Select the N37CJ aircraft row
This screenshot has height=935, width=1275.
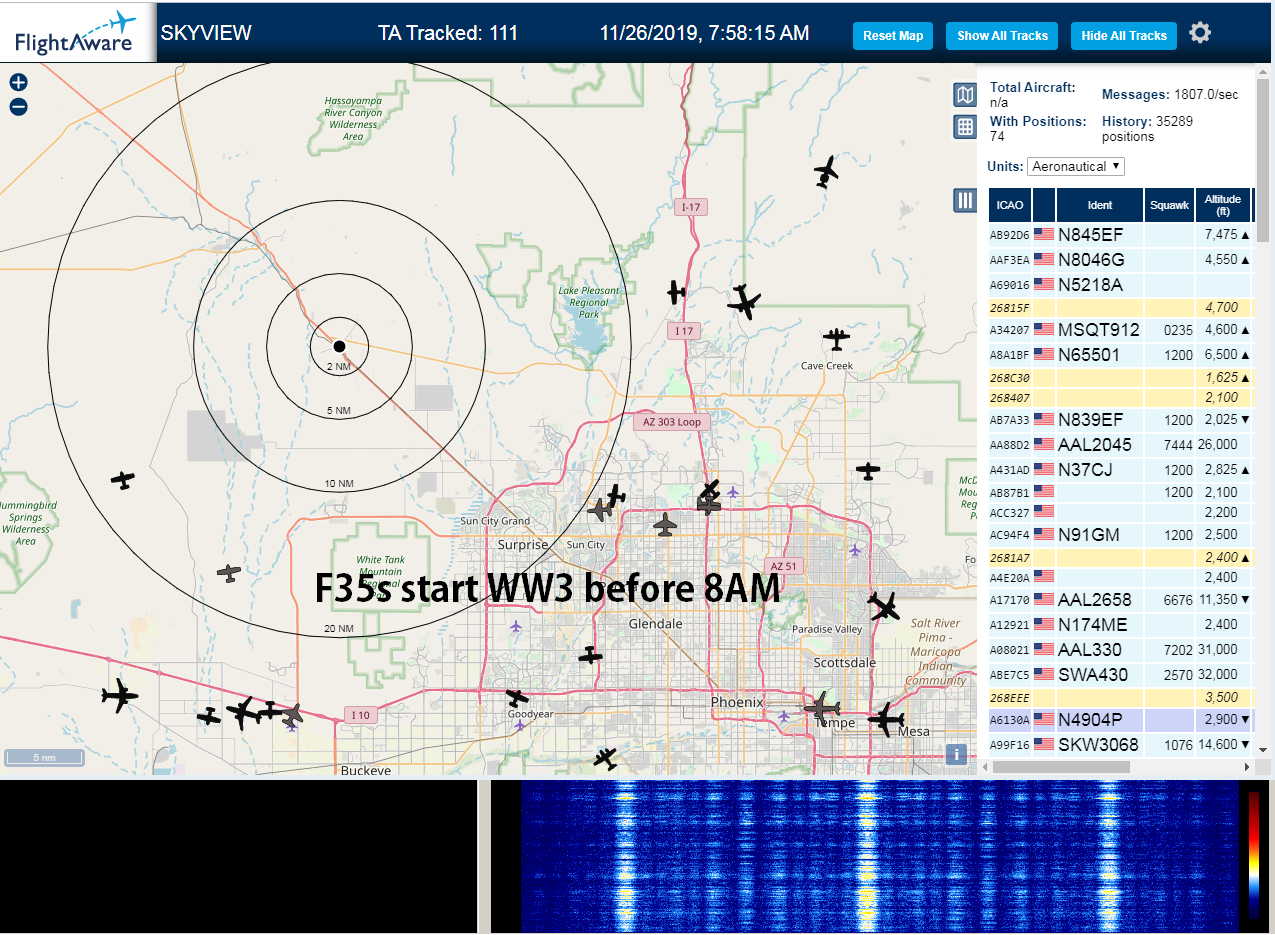pyautogui.click(x=1120, y=469)
